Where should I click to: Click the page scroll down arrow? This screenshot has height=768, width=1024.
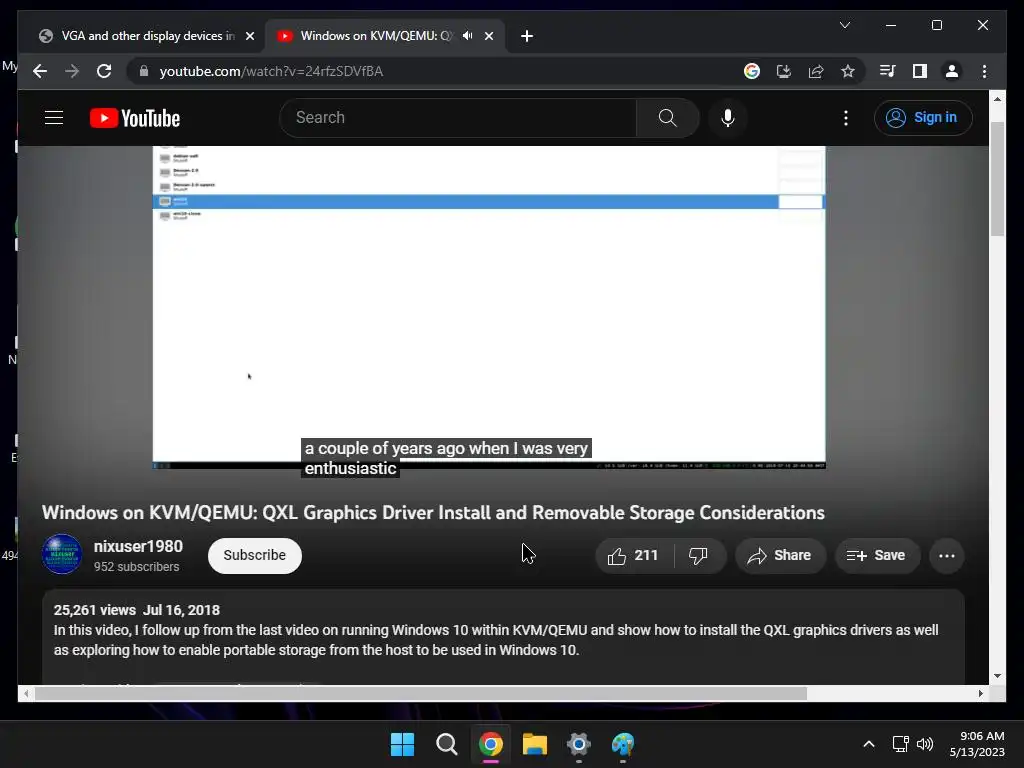pos(997,676)
